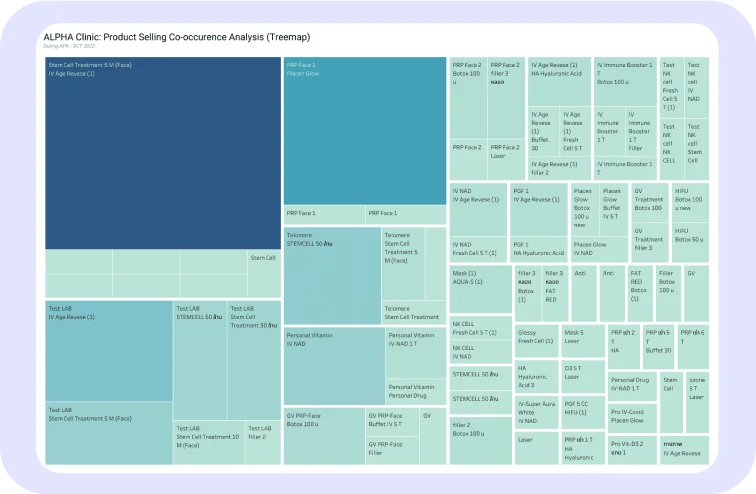The height and width of the screenshot is (494, 756).
Task: Select the Test LAB STEMCELL 50 tile
Action: [200, 360]
